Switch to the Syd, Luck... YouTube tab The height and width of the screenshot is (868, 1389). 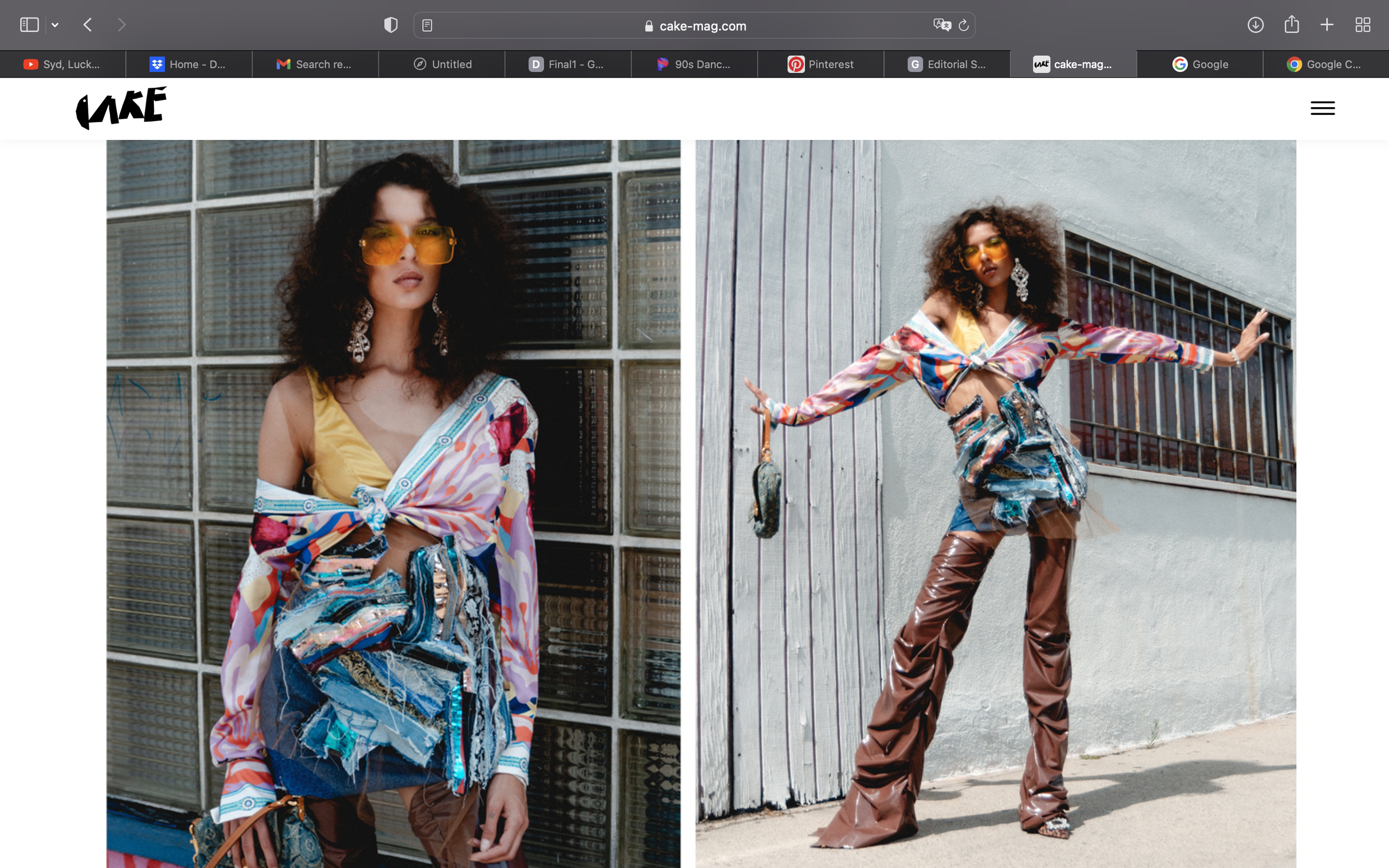click(x=63, y=64)
